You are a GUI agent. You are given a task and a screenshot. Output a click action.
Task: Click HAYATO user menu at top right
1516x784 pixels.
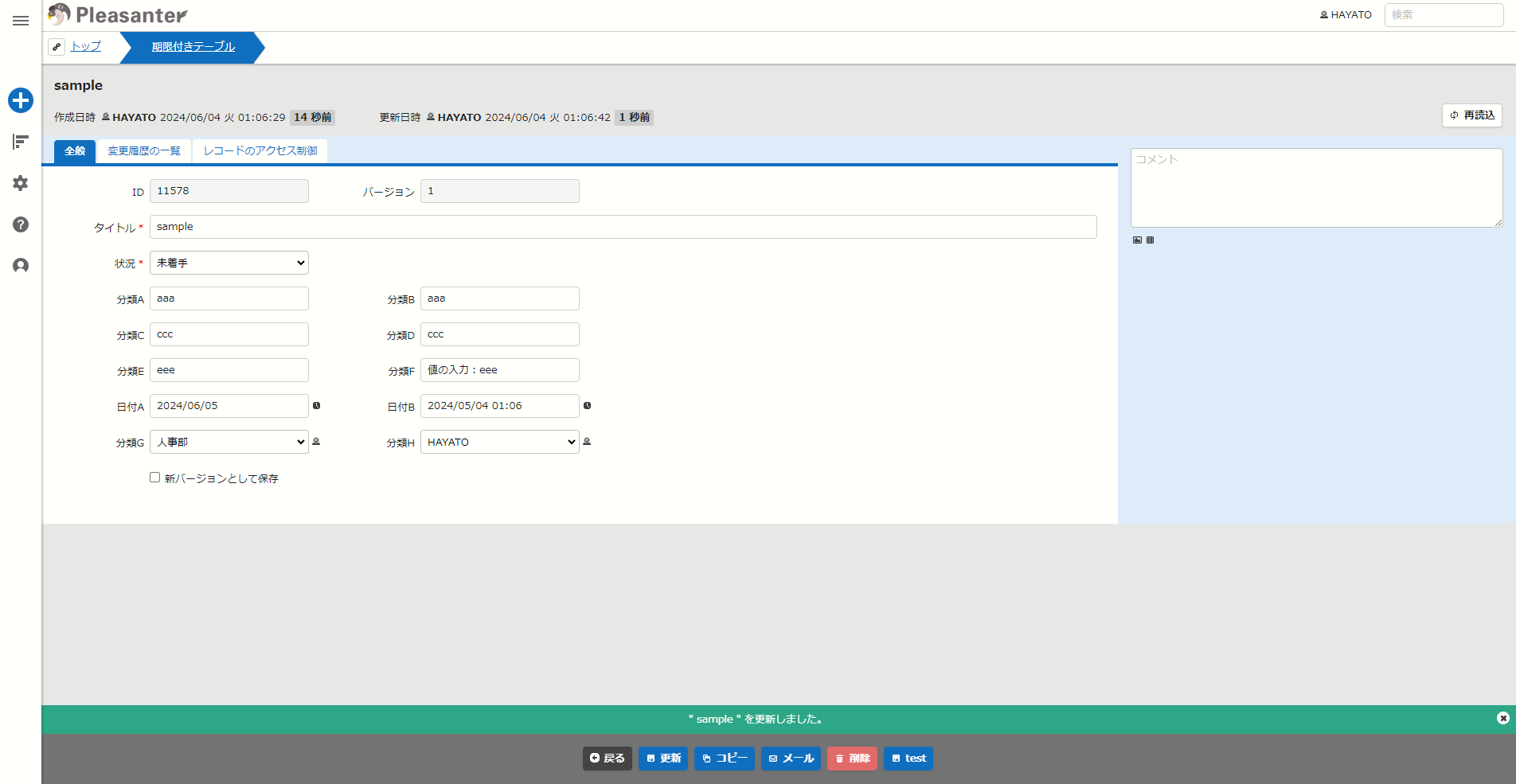click(1346, 15)
